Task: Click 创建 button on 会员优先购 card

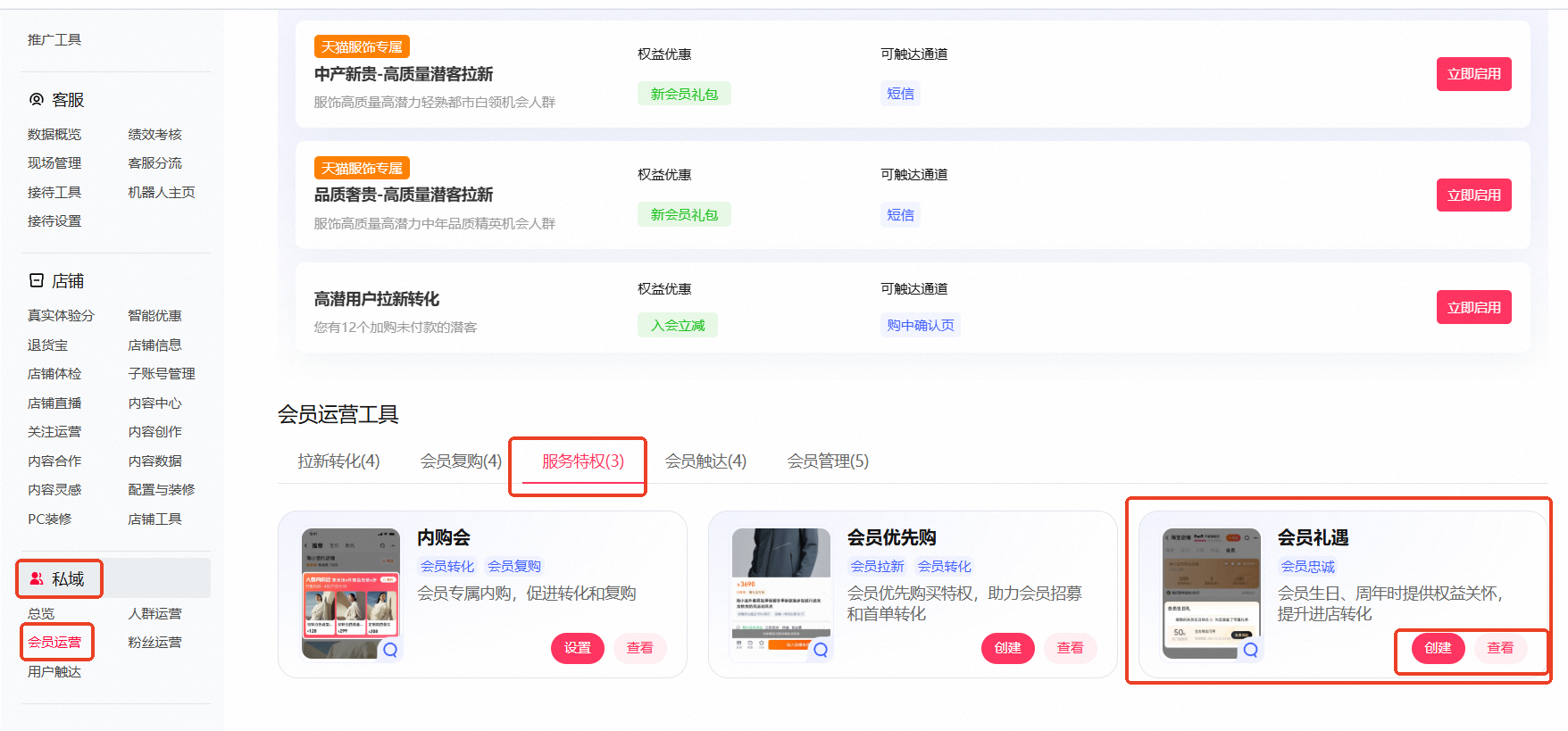Action: (x=1008, y=648)
